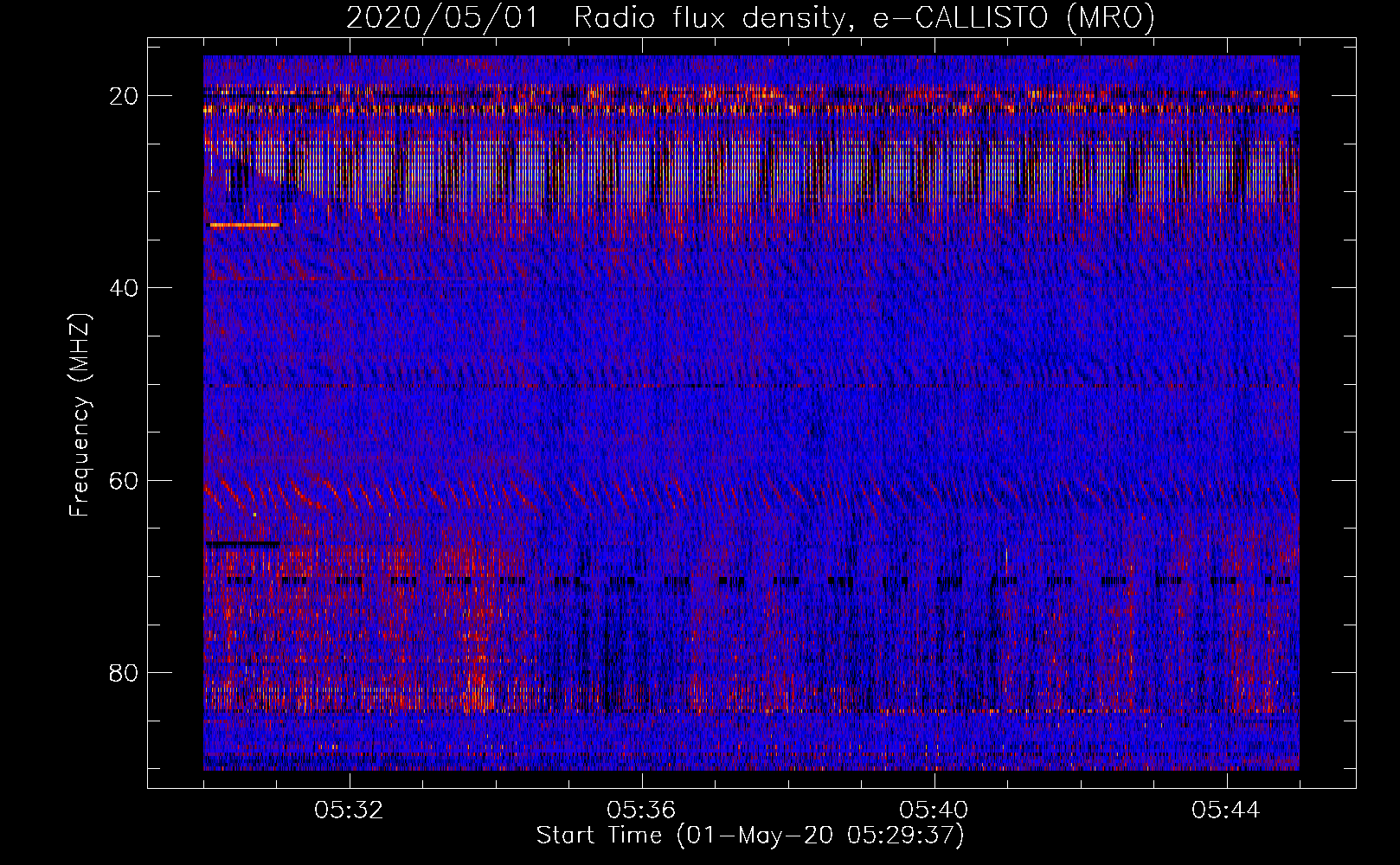Click the 05:32 time tick label
The height and width of the screenshot is (865, 1400).
pos(349,811)
